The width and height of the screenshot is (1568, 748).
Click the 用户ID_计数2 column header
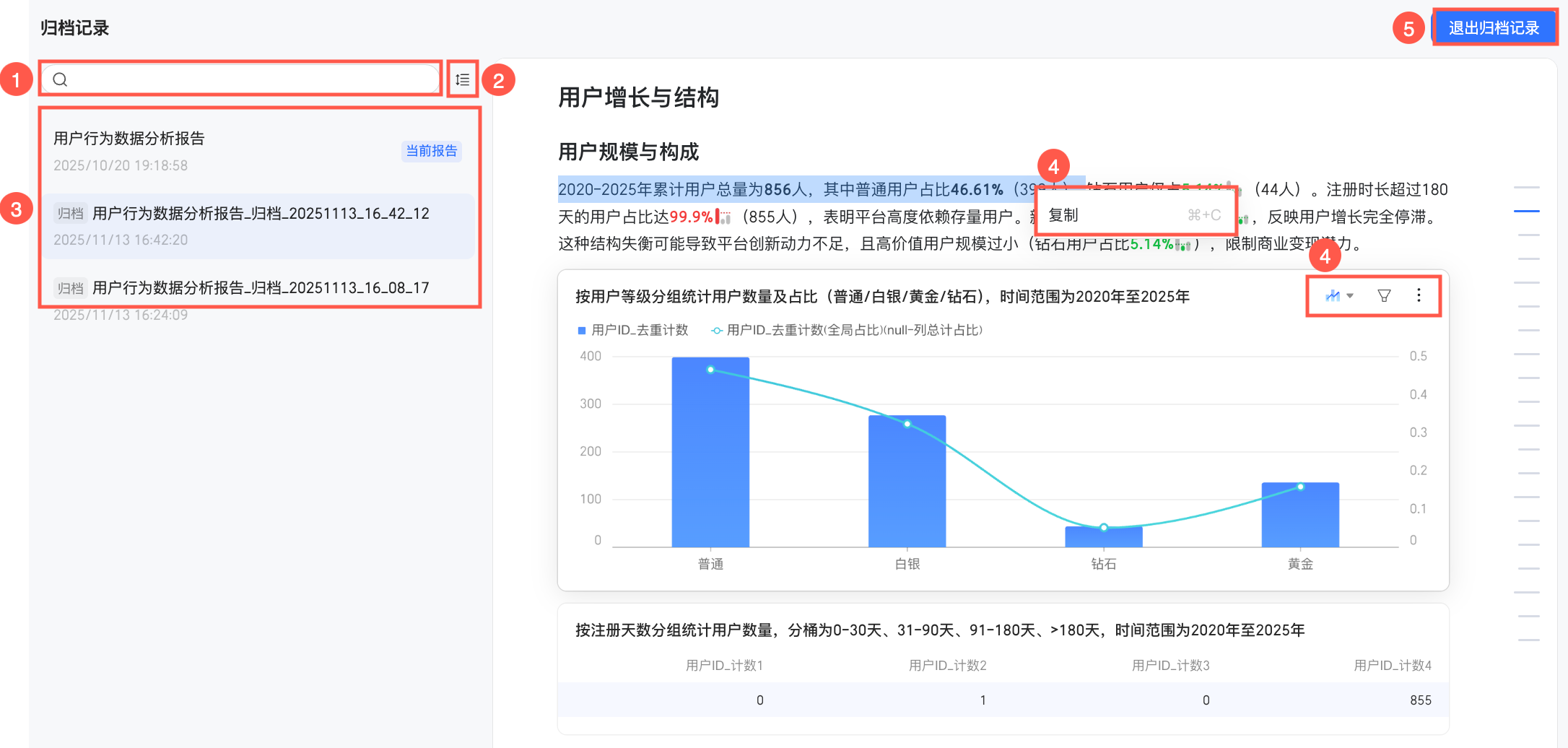(947, 665)
